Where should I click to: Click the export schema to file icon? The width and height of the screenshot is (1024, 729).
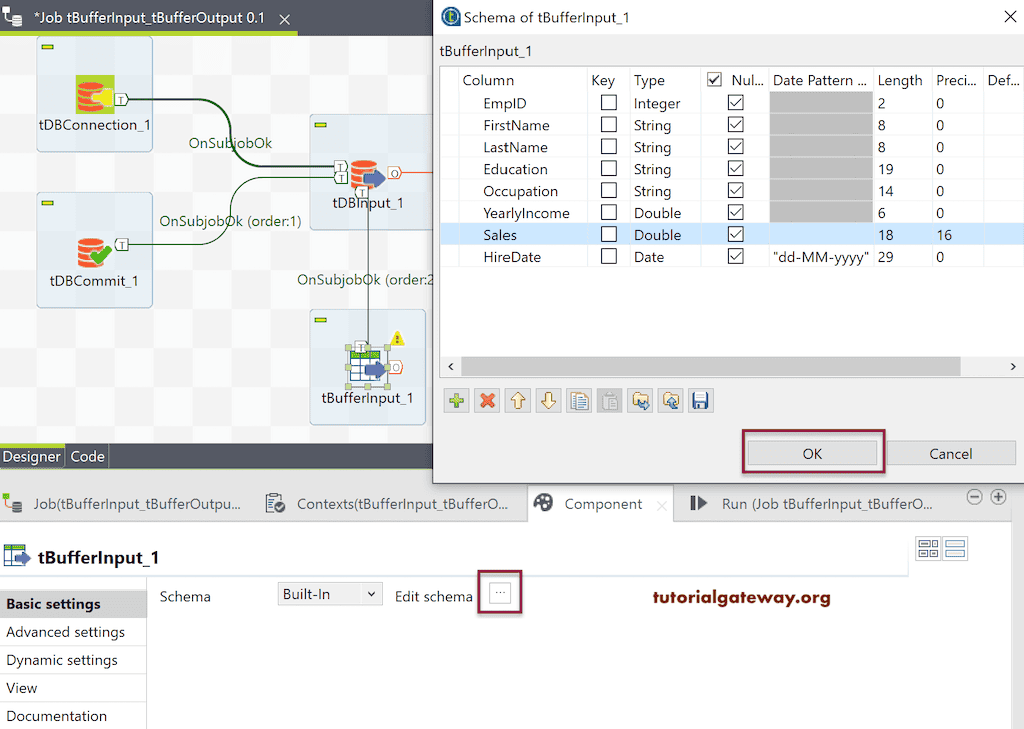[671, 400]
